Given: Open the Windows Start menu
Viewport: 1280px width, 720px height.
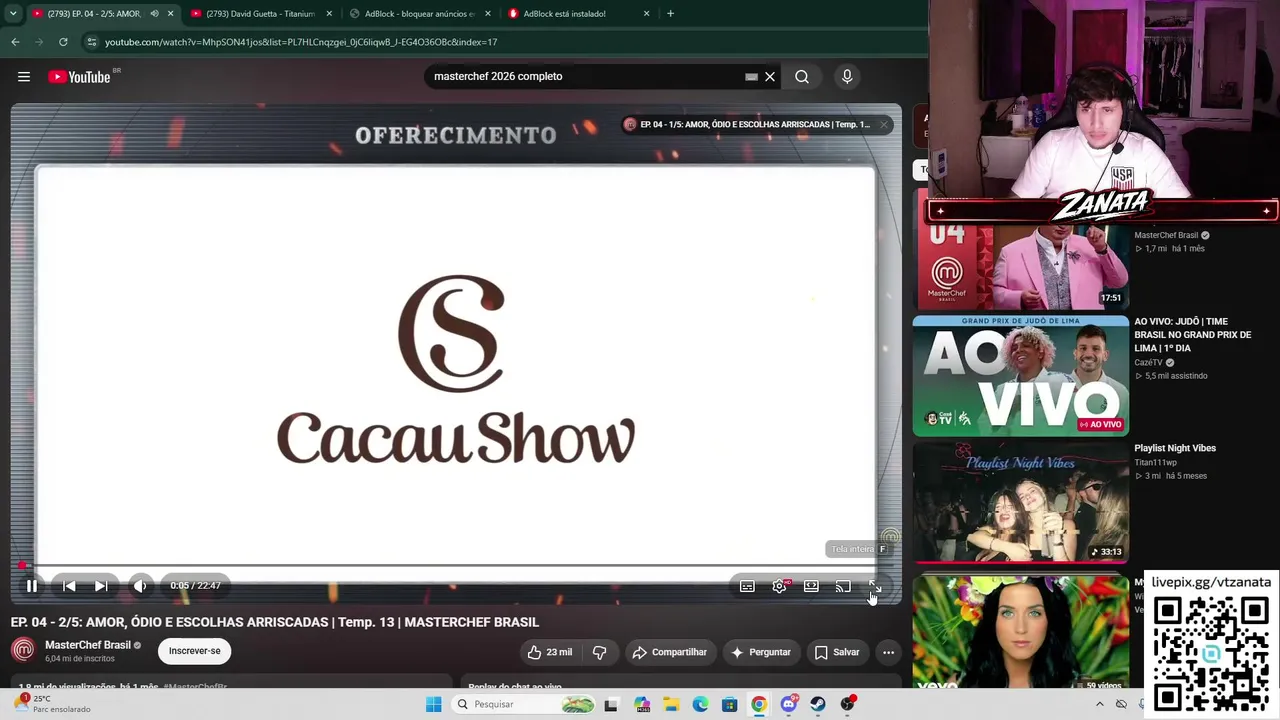Looking at the screenshot, I should [x=433, y=704].
